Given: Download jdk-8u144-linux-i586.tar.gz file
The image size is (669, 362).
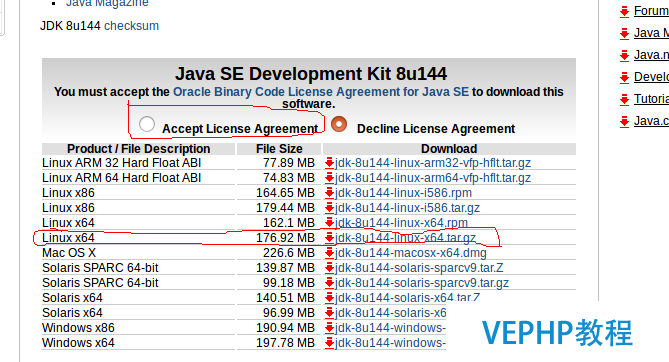Looking at the screenshot, I should (x=407, y=208).
